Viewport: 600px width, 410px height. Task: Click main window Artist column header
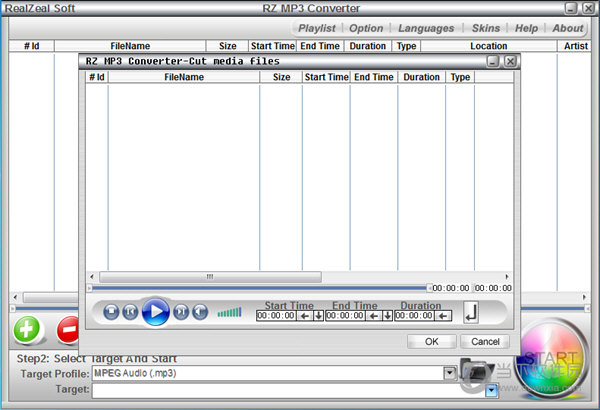tap(575, 46)
